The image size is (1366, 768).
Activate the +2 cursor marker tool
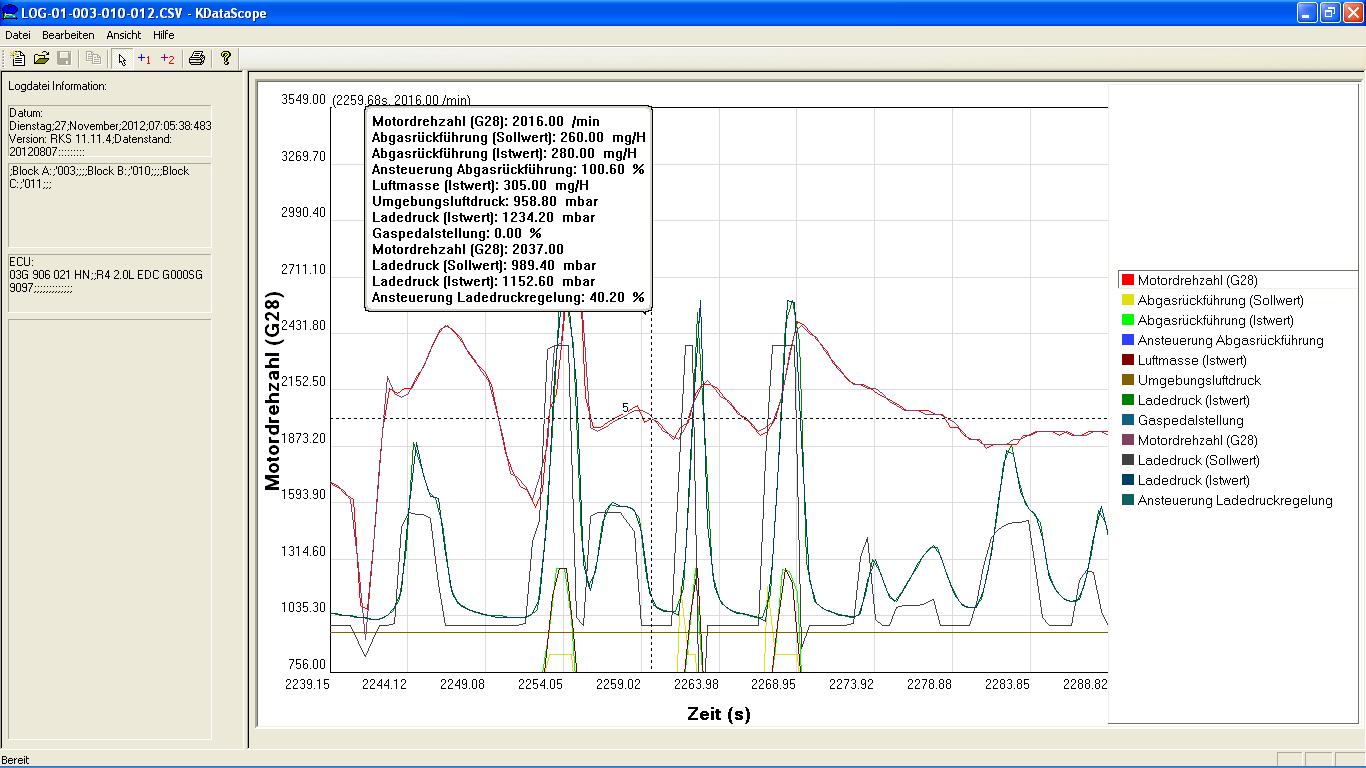tap(167, 58)
